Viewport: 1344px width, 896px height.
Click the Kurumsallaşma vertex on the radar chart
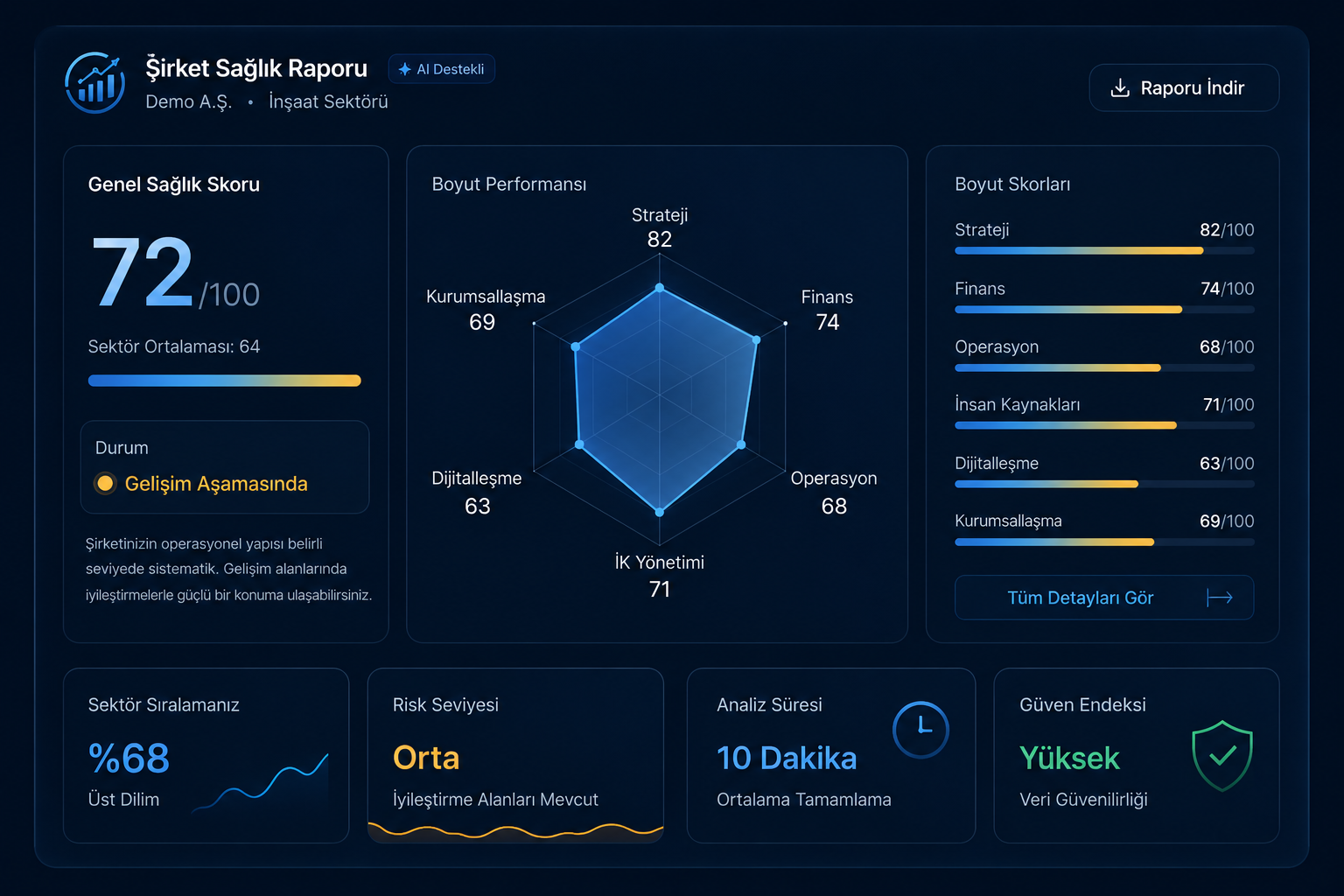click(x=576, y=347)
